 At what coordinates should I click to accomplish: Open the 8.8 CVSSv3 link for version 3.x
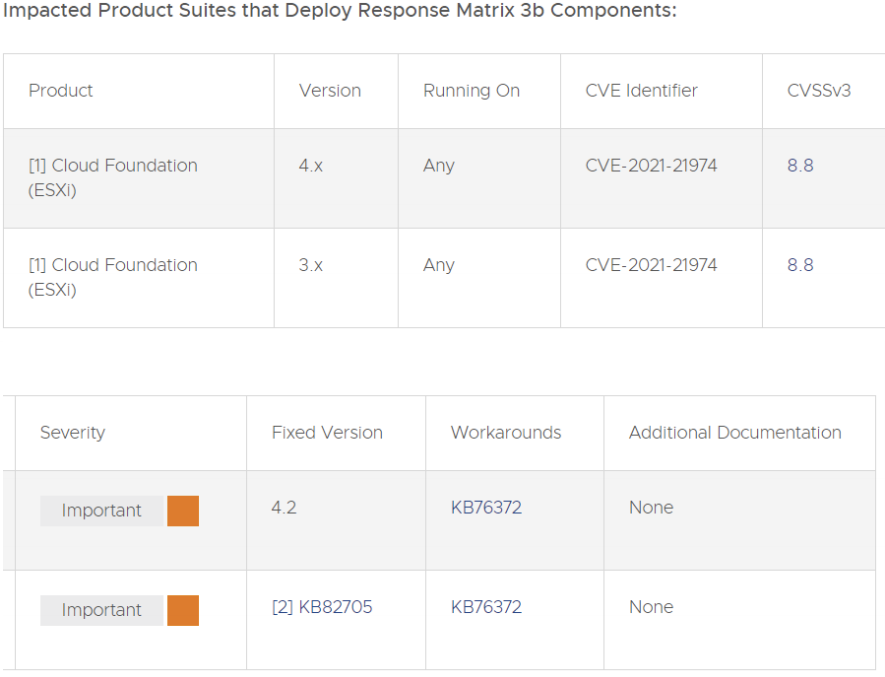(x=800, y=265)
